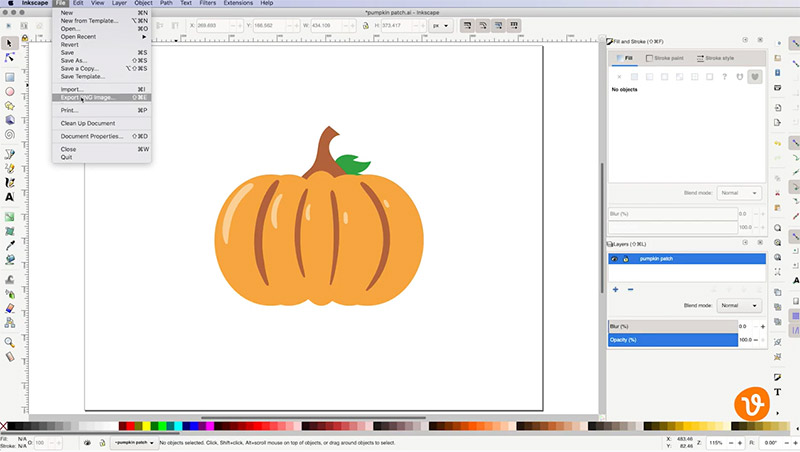Select the Measure ruler tool

point(9,357)
